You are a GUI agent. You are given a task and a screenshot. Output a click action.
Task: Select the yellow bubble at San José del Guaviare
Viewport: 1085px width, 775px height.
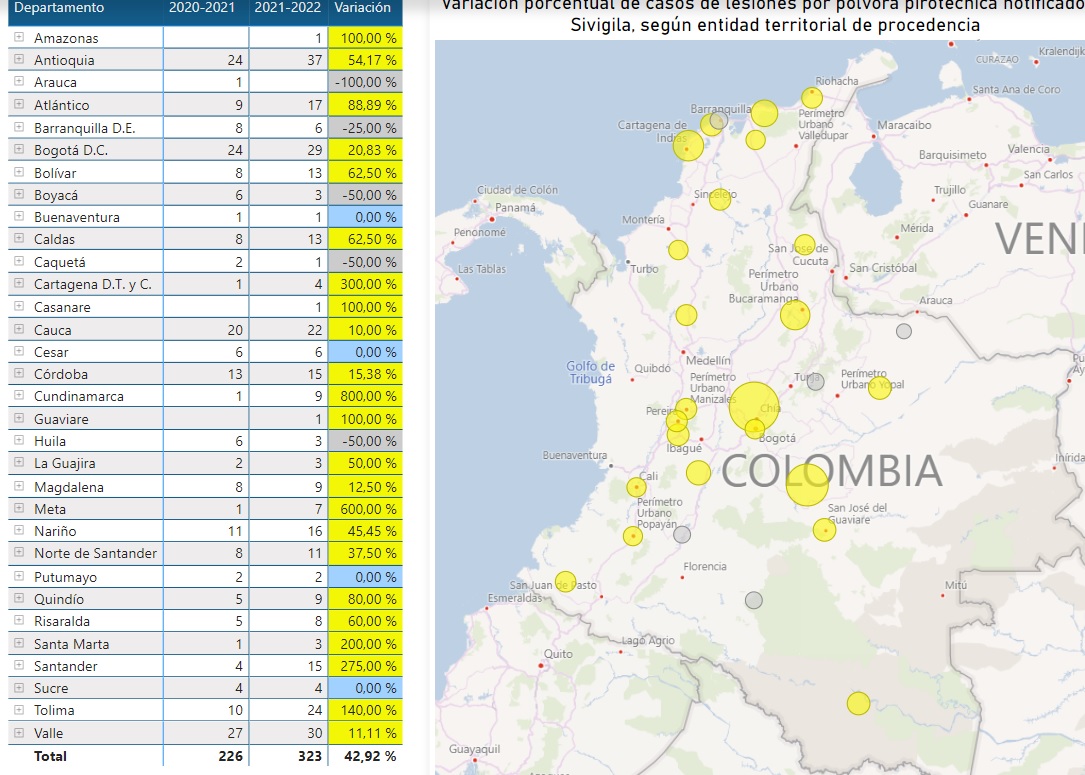click(x=824, y=530)
